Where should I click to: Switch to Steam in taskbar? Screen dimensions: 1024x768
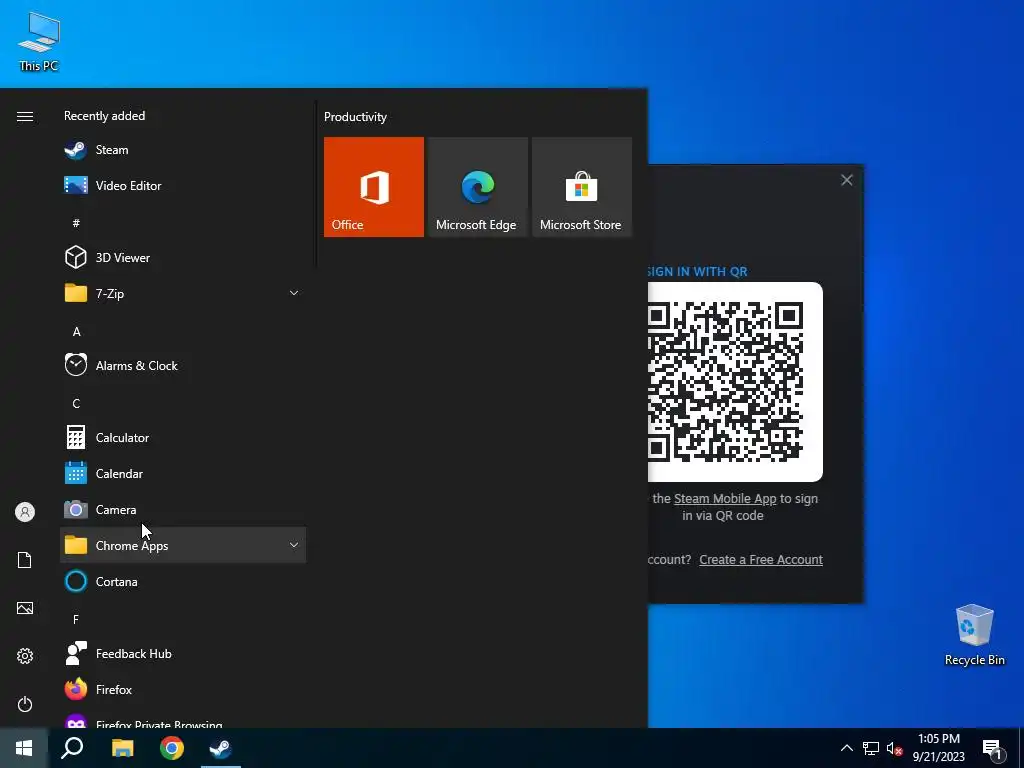click(221, 748)
